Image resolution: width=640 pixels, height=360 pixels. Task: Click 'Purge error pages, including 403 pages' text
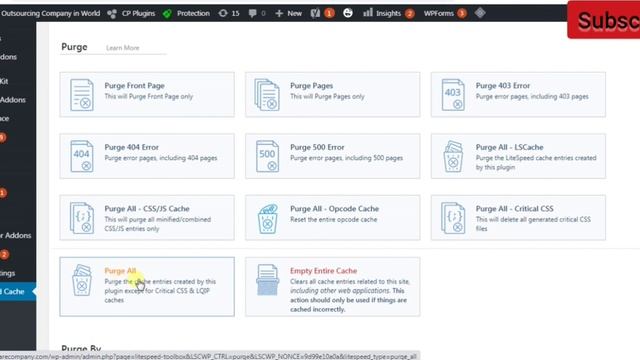point(532,96)
